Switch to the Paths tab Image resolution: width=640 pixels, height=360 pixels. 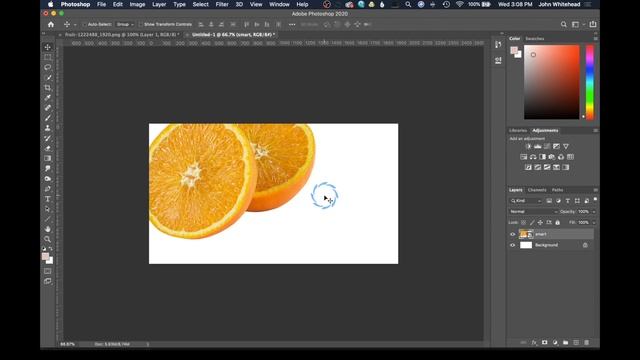tap(557, 190)
